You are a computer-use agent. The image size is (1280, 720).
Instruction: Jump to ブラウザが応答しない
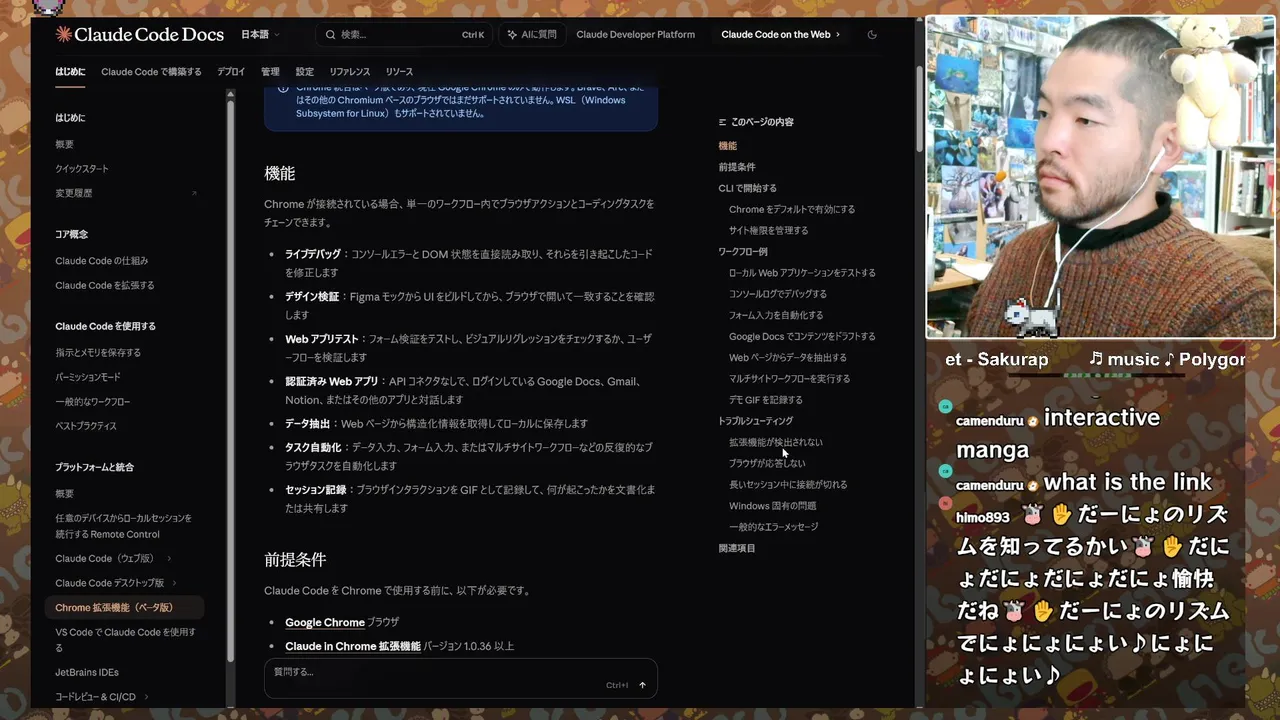[x=767, y=463]
